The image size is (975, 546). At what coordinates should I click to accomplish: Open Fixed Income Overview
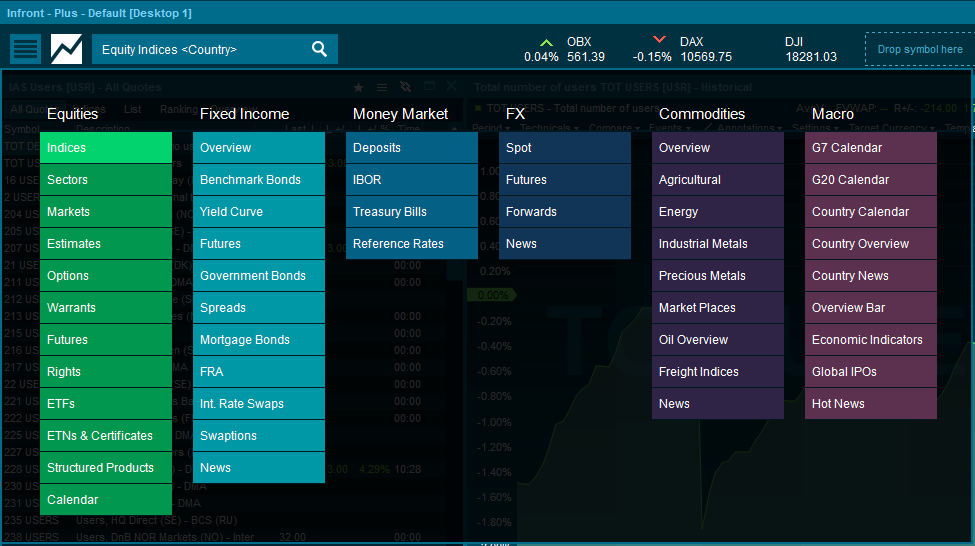(259, 147)
